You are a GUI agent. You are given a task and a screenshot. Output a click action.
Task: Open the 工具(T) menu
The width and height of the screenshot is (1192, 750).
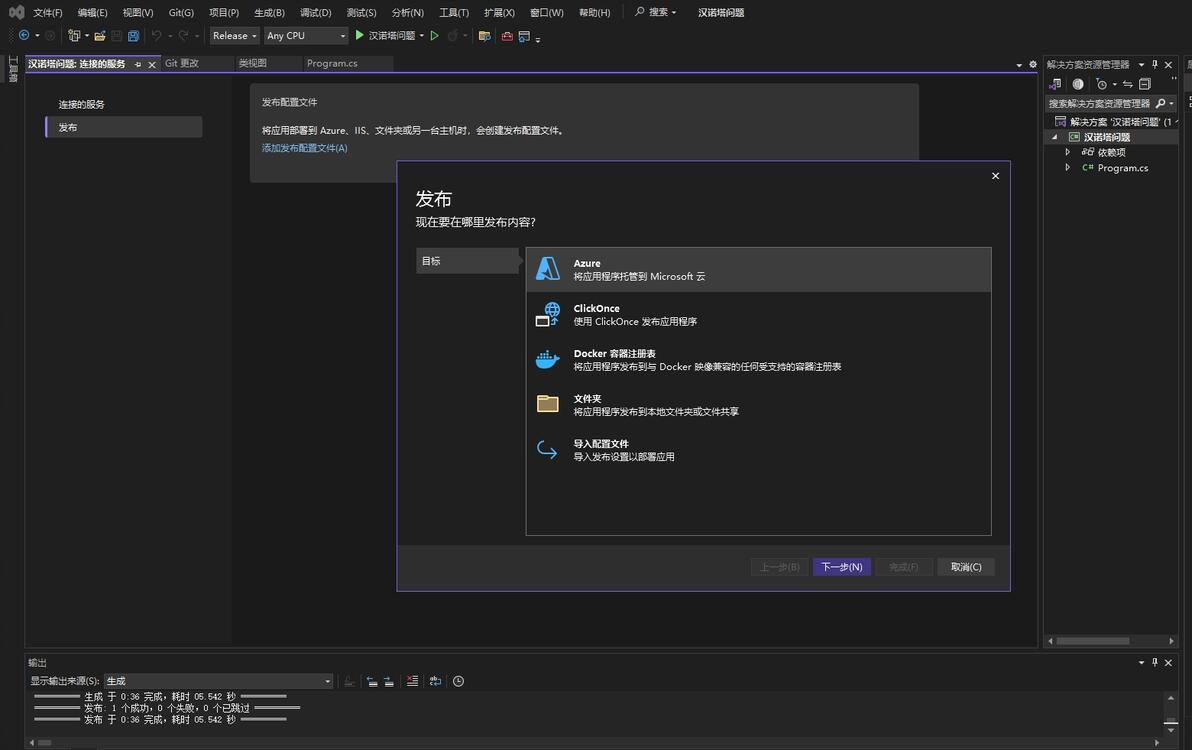(454, 13)
